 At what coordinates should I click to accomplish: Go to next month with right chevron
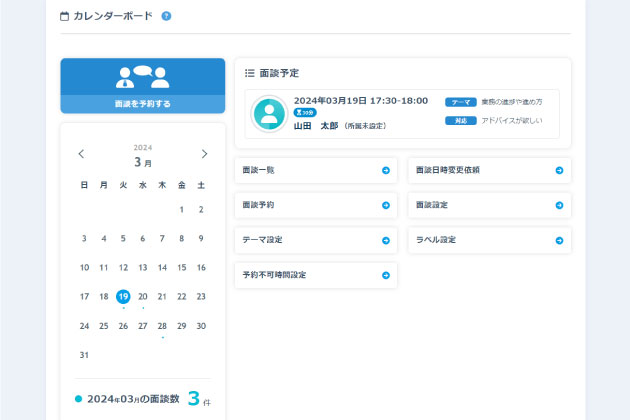(205, 154)
